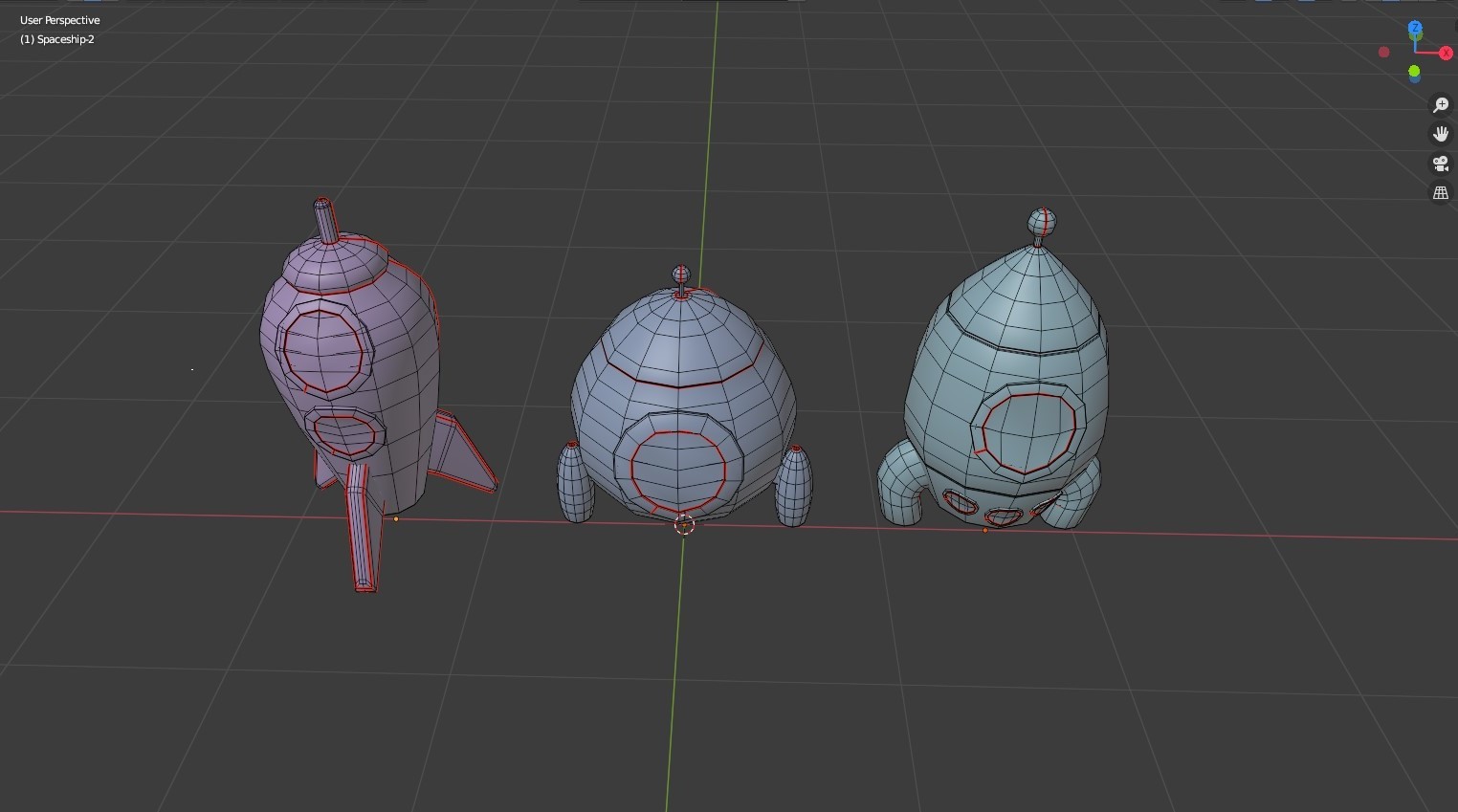Click the blue negative Z dot on the gizmo

coord(1415,80)
